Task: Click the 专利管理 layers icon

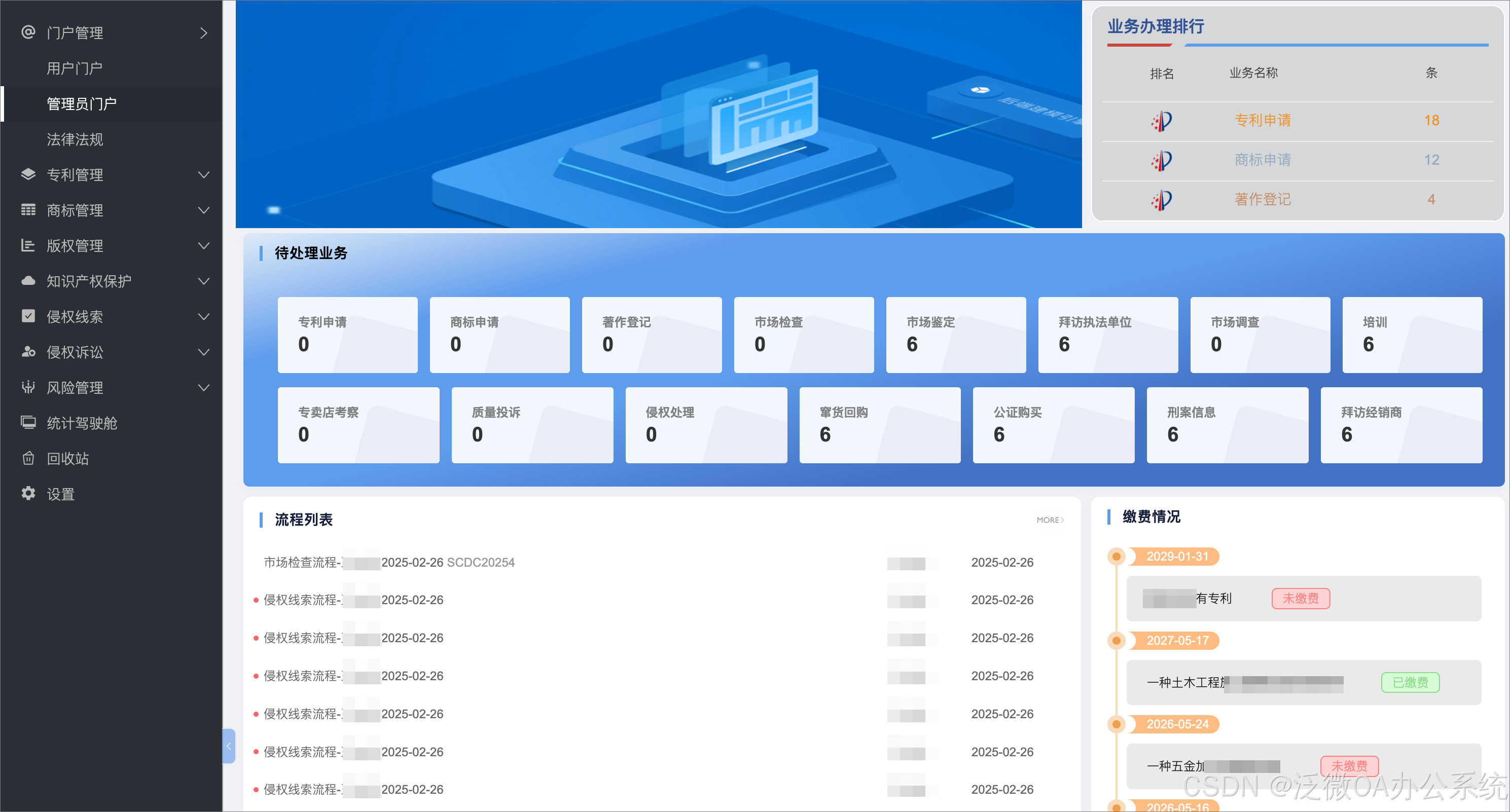Action: pyautogui.click(x=28, y=174)
